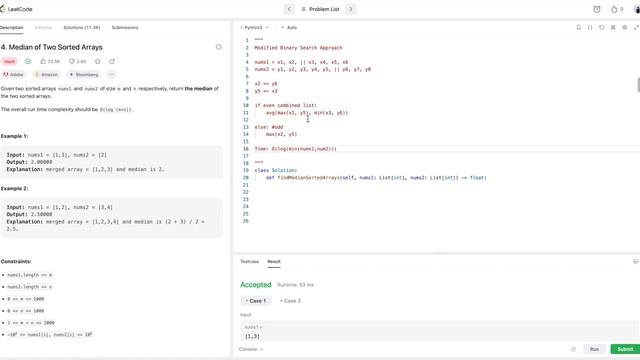Click the Adobe company tag
640x360 pixels.
click(x=13, y=75)
